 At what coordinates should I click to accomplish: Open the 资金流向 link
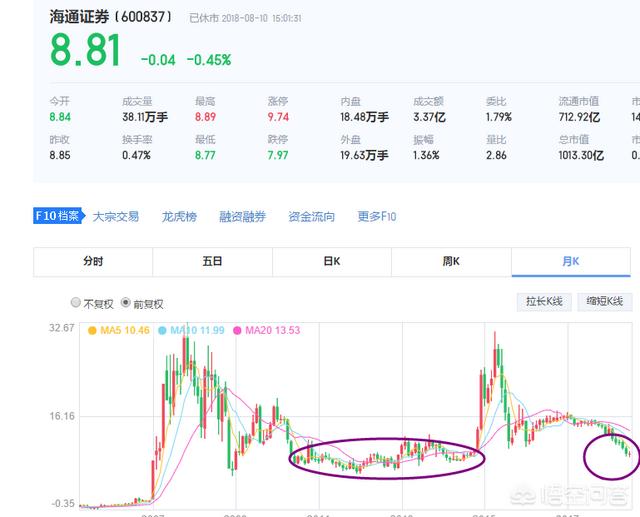311,216
